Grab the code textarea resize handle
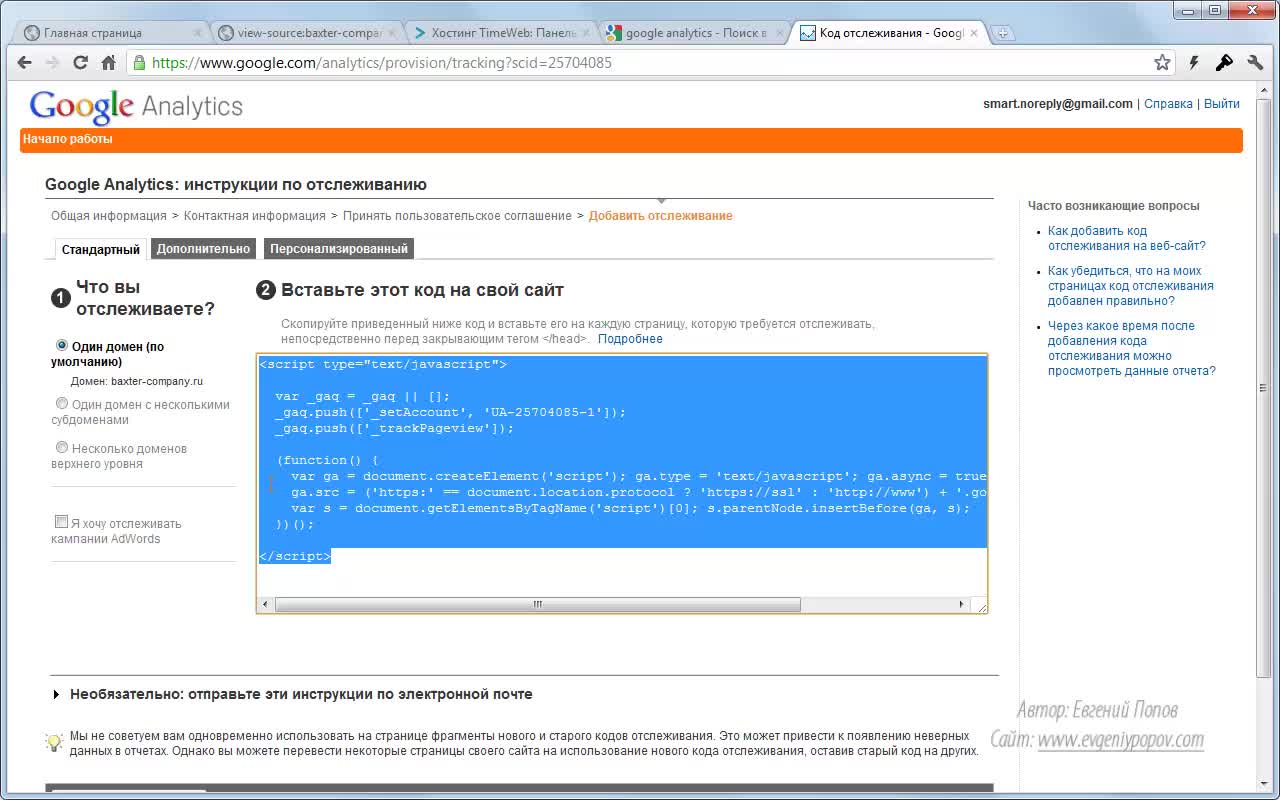 981,606
